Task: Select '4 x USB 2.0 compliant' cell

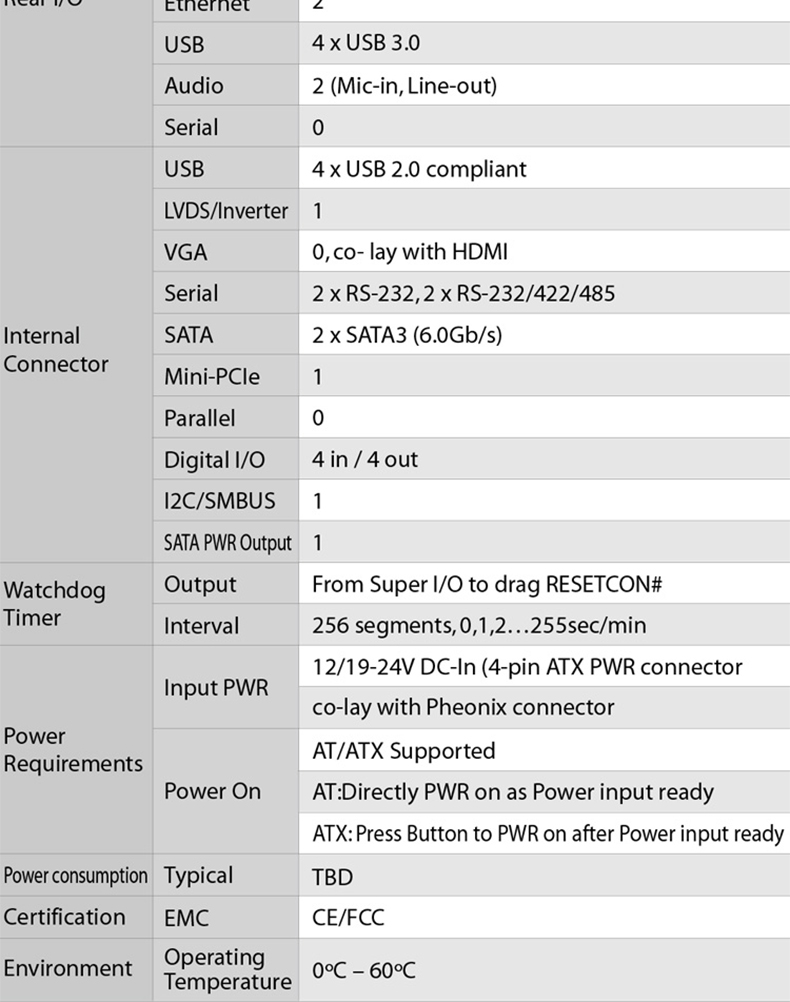Action: point(545,168)
